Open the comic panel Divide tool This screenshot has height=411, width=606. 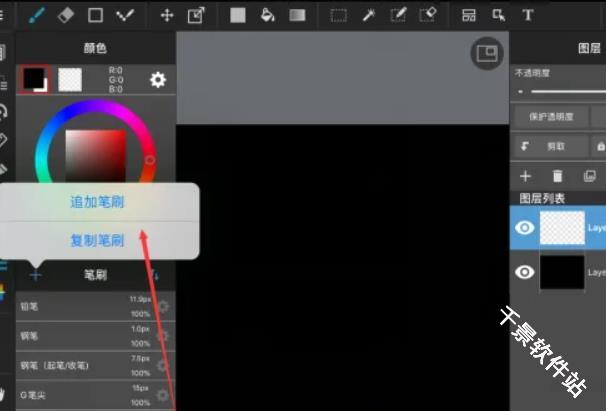469,15
